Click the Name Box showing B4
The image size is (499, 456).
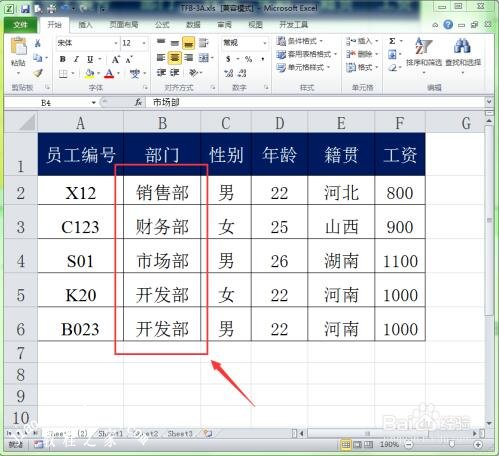coord(47,102)
